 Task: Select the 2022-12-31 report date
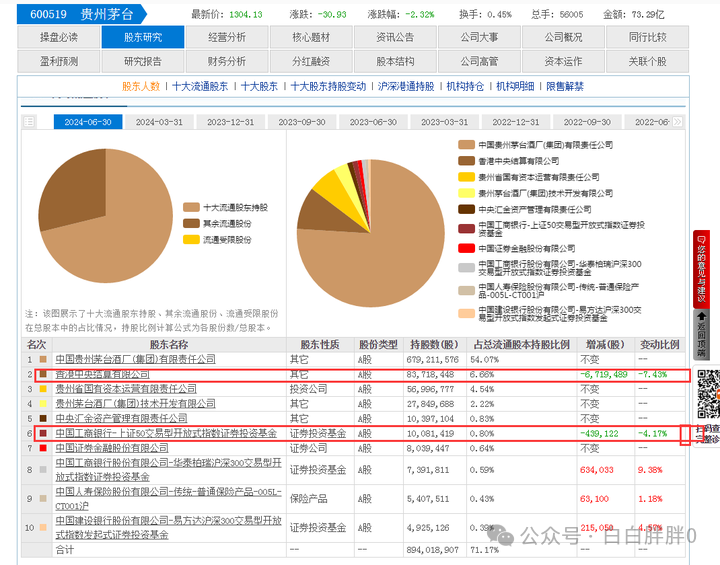click(516, 122)
